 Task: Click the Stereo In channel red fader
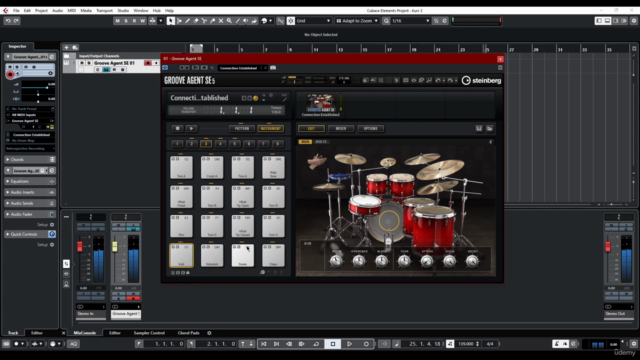pos(80,246)
